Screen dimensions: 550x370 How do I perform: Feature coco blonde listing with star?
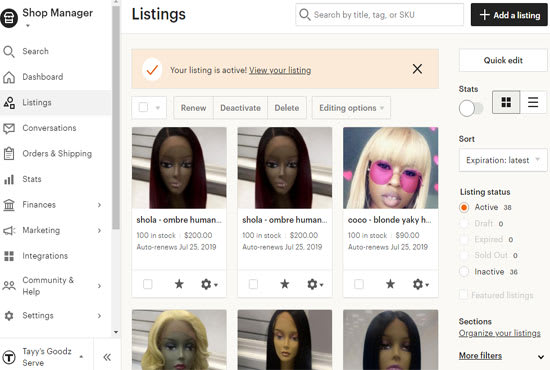pos(390,284)
